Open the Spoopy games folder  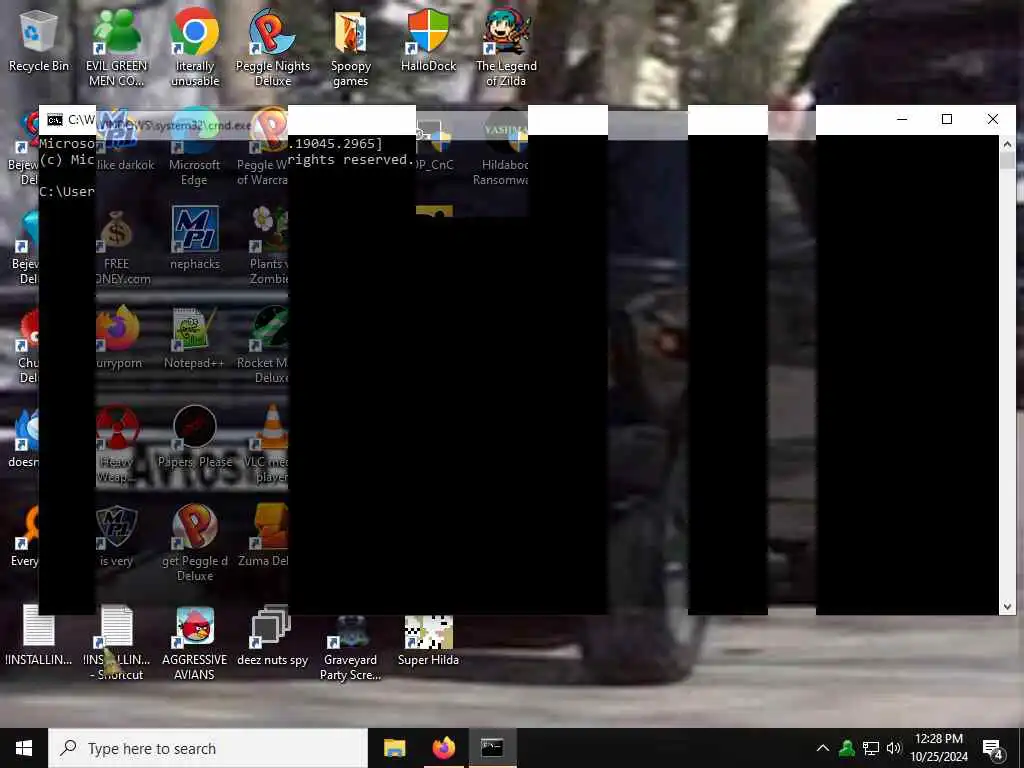351,49
